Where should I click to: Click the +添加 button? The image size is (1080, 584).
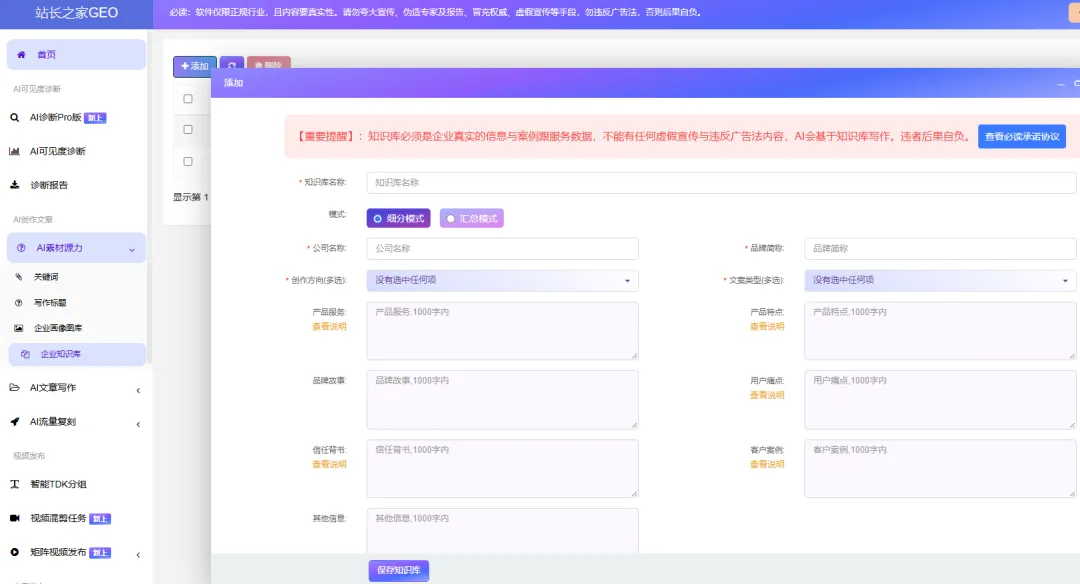point(195,66)
